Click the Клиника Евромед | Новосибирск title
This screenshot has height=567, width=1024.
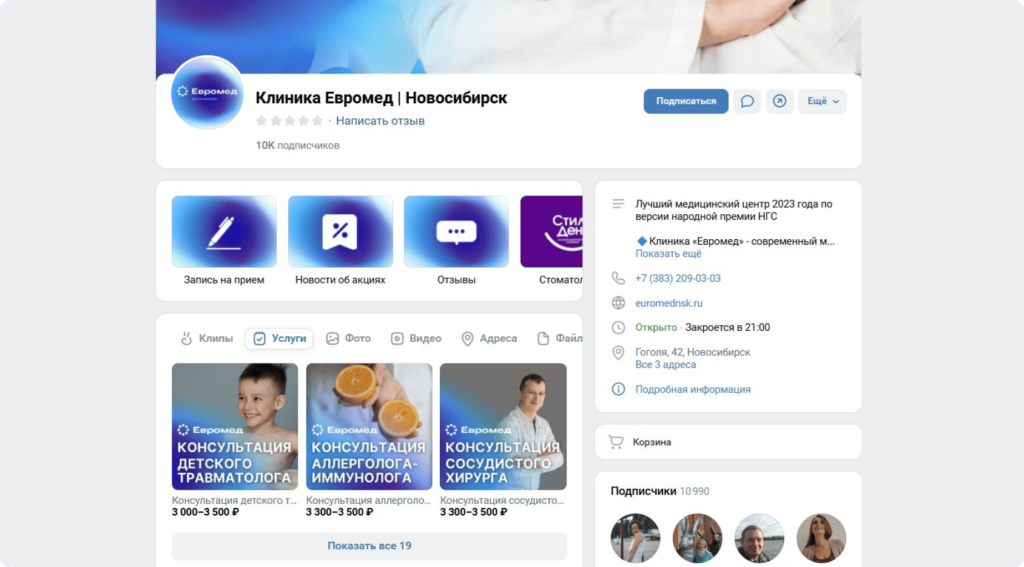click(x=381, y=98)
